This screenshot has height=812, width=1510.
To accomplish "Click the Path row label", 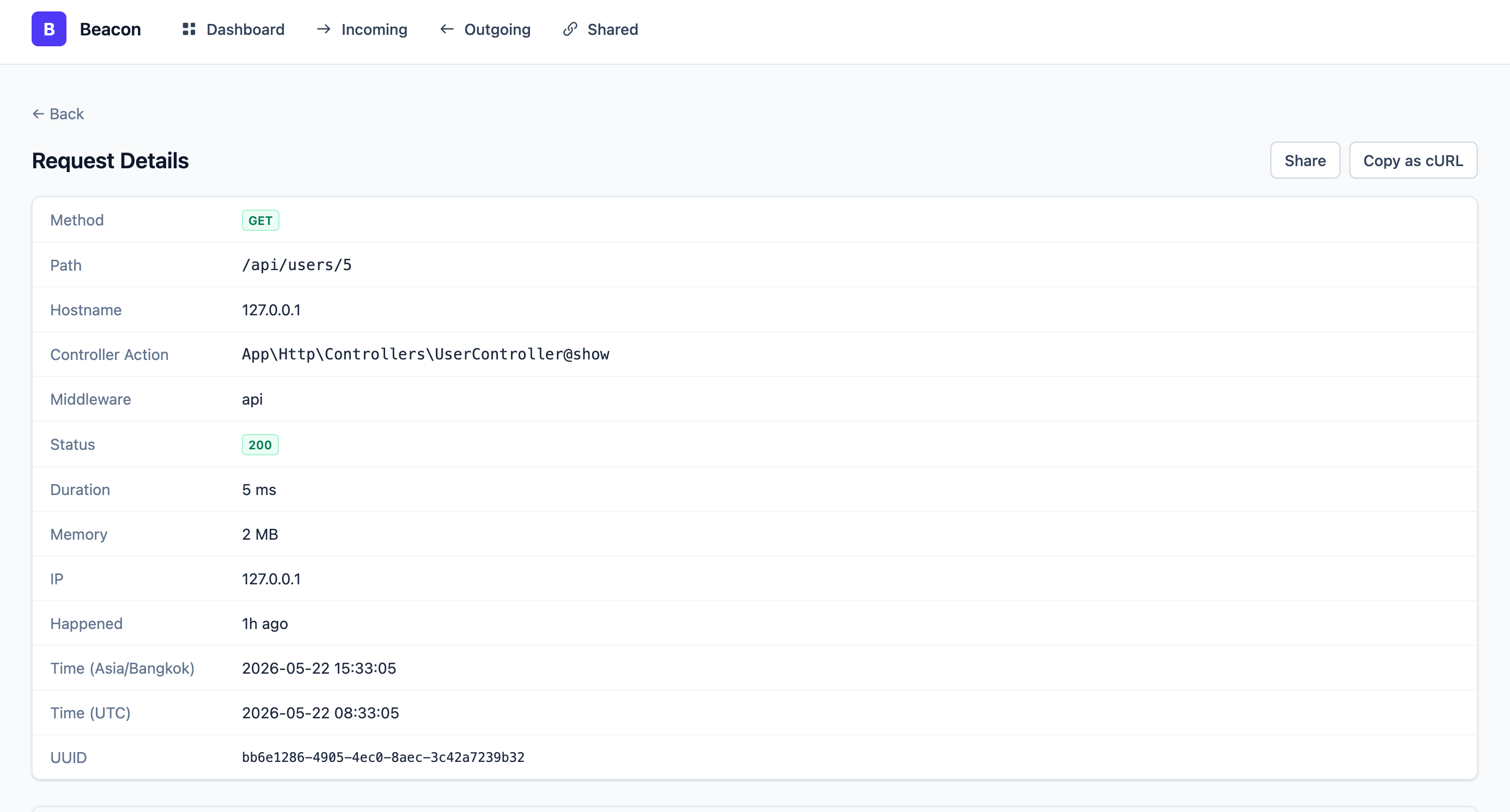I will [x=66, y=265].
